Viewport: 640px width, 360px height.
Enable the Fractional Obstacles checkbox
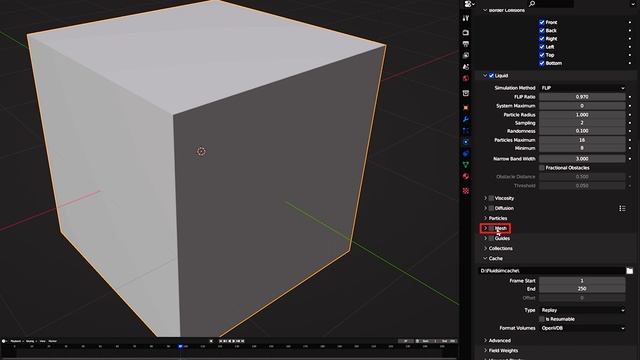tap(542, 168)
